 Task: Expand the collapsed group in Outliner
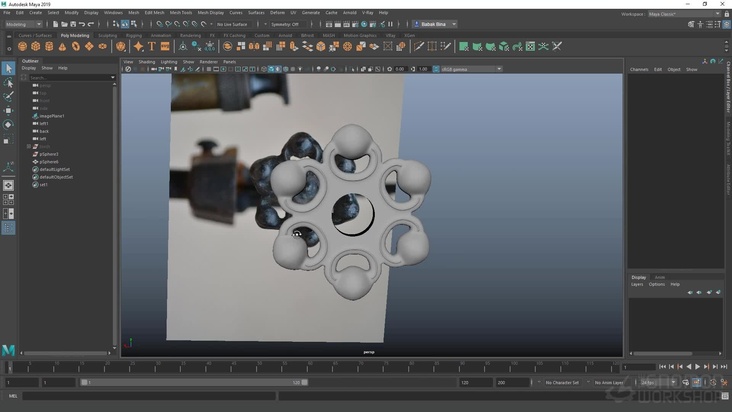tap(28, 147)
